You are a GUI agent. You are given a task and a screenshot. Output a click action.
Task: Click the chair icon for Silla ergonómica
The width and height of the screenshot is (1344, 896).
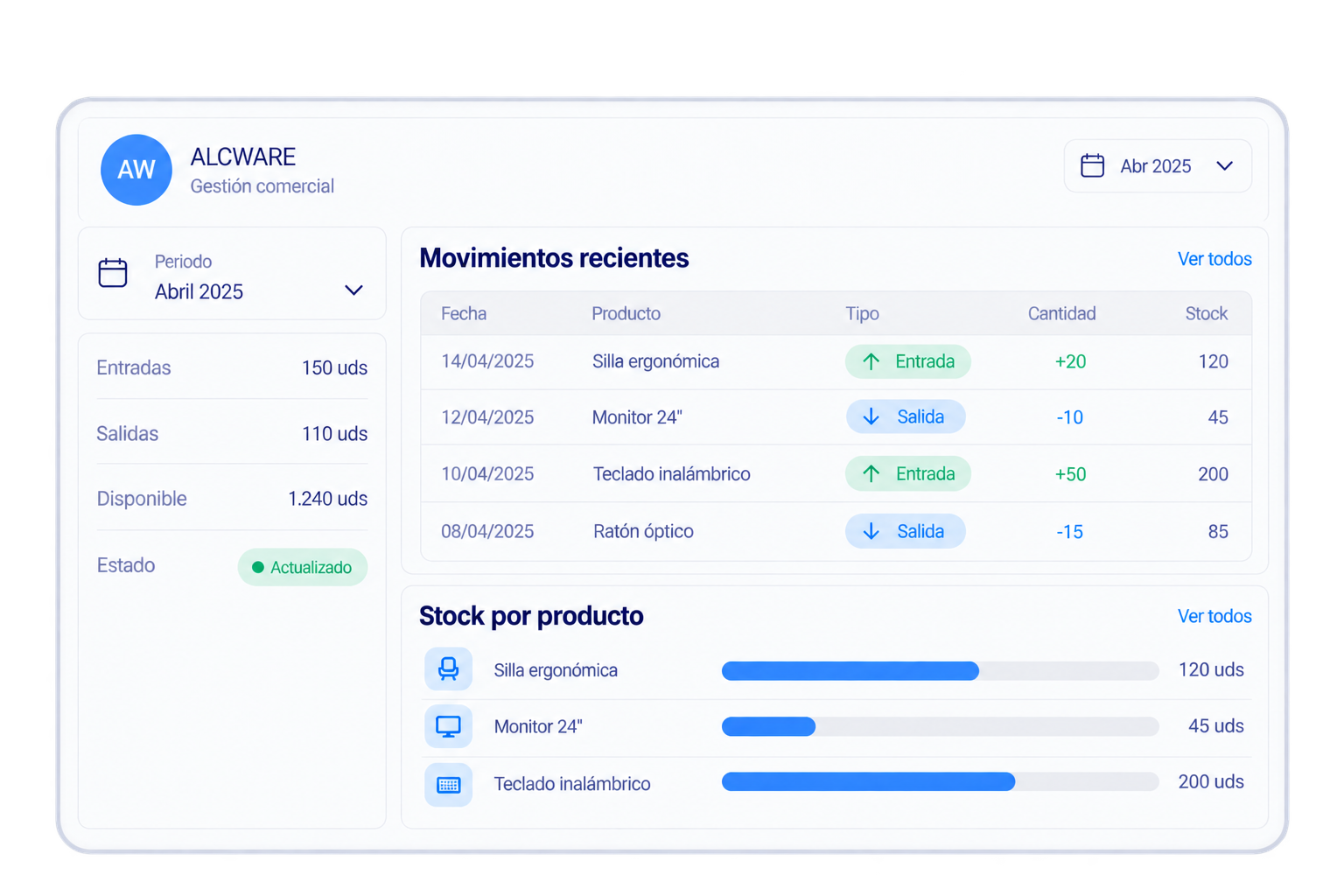tap(448, 669)
